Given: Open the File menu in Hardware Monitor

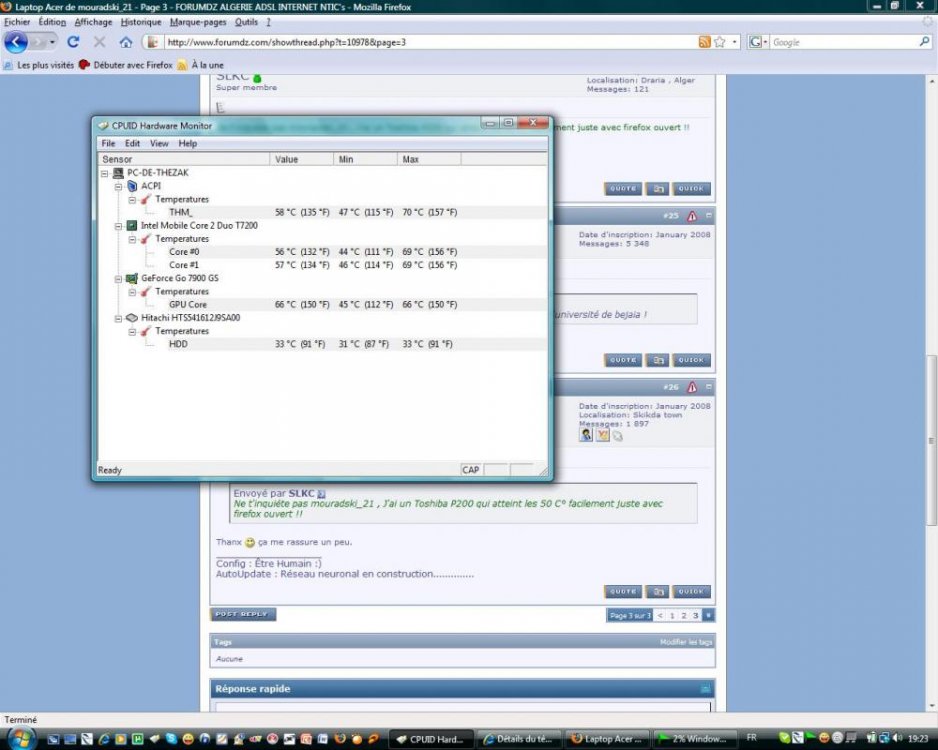Looking at the screenshot, I should 109,144.
